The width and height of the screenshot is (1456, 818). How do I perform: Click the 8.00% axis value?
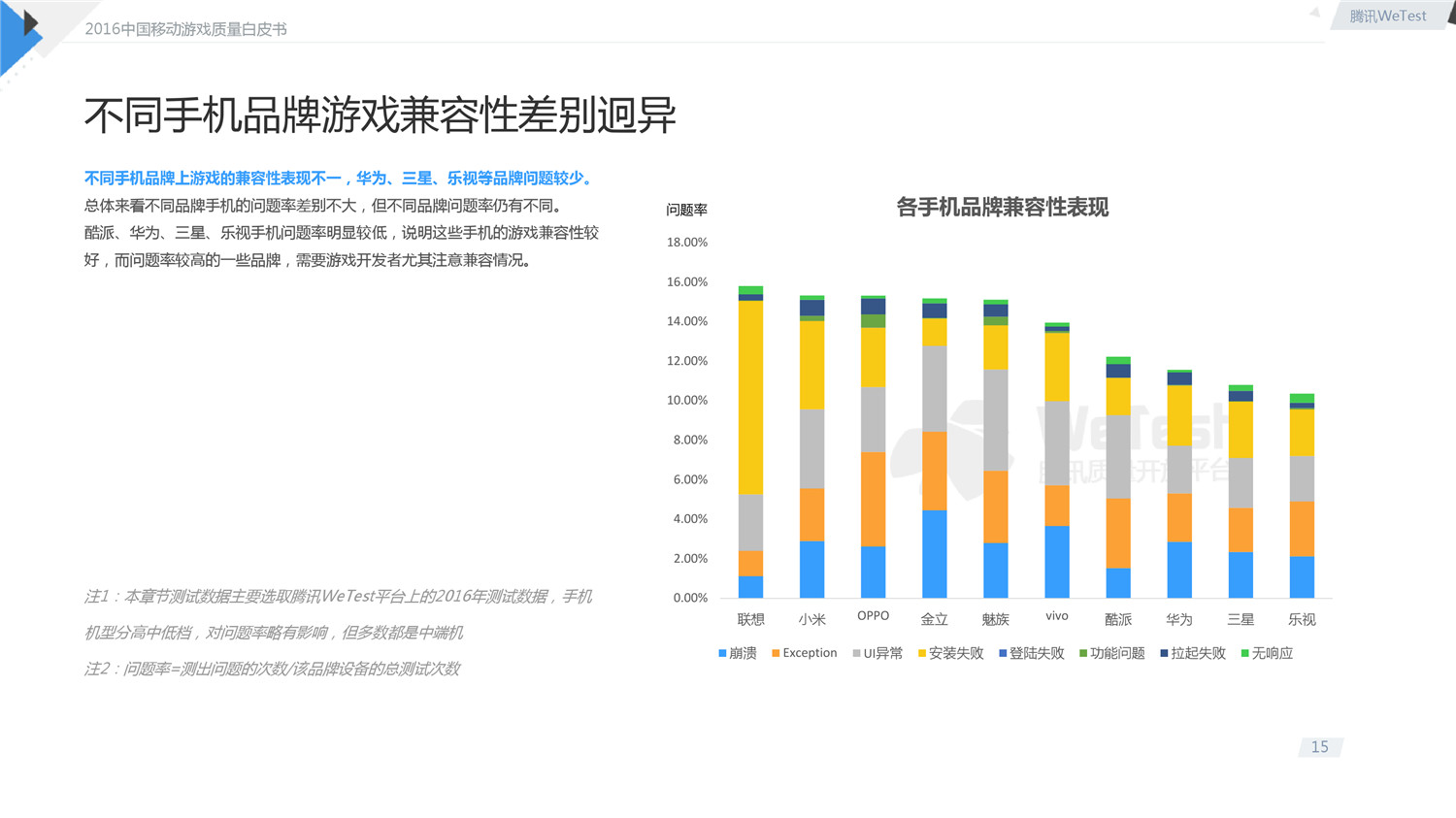pyautogui.click(x=690, y=441)
